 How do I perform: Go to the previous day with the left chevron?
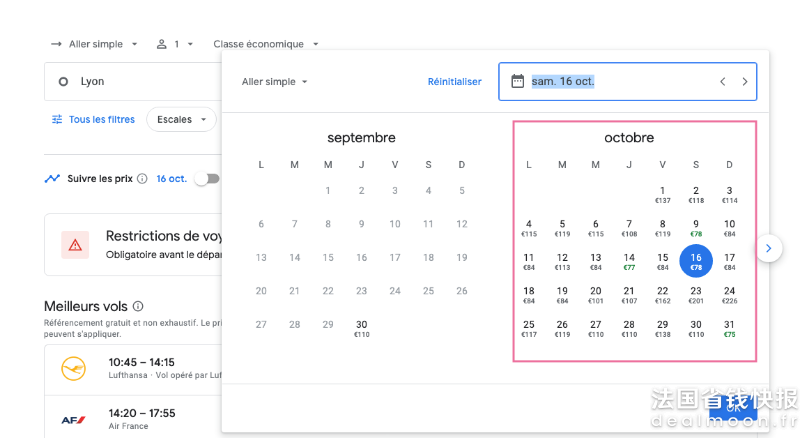722,82
